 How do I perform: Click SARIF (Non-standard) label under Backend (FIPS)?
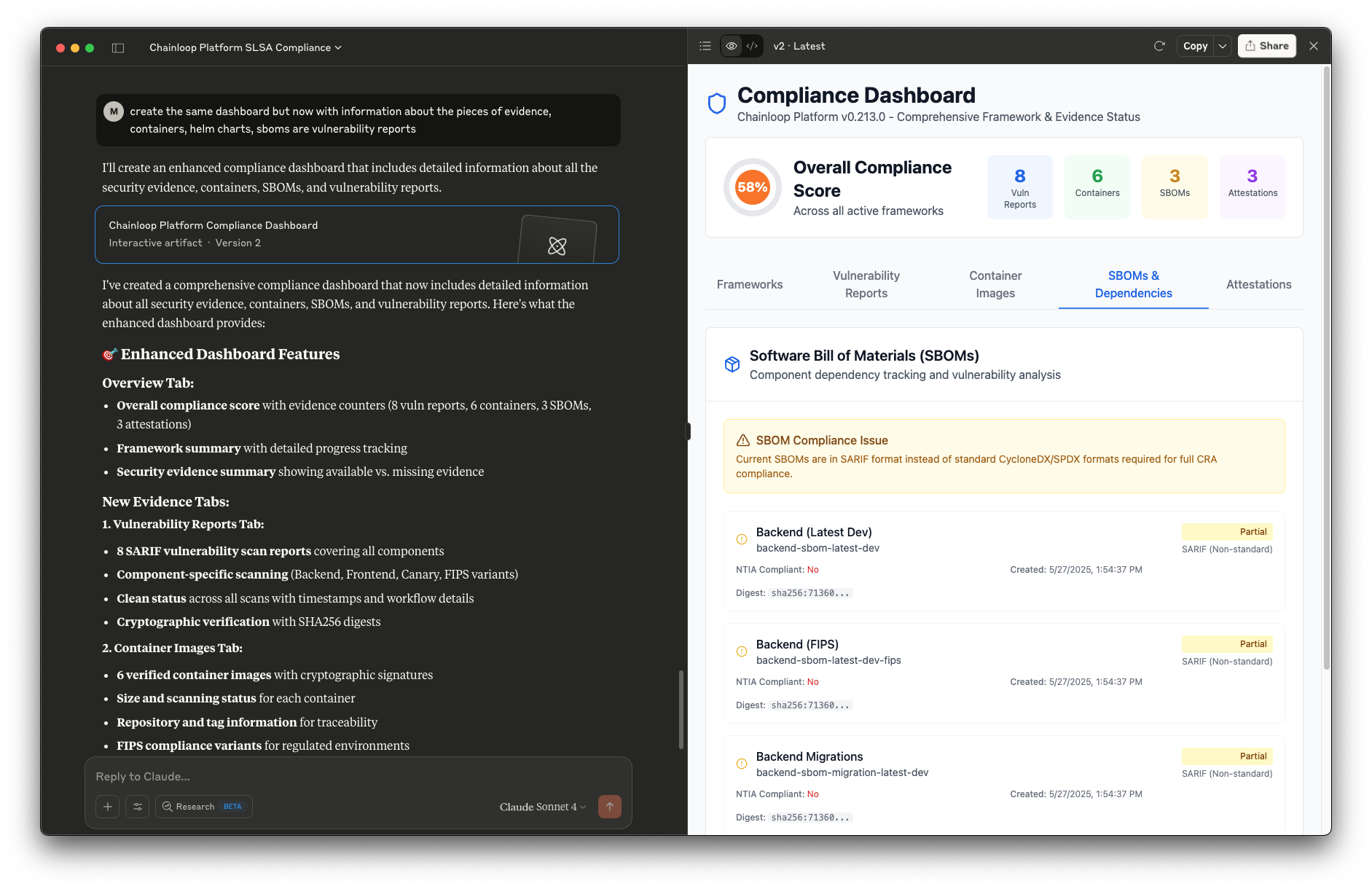1227,662
